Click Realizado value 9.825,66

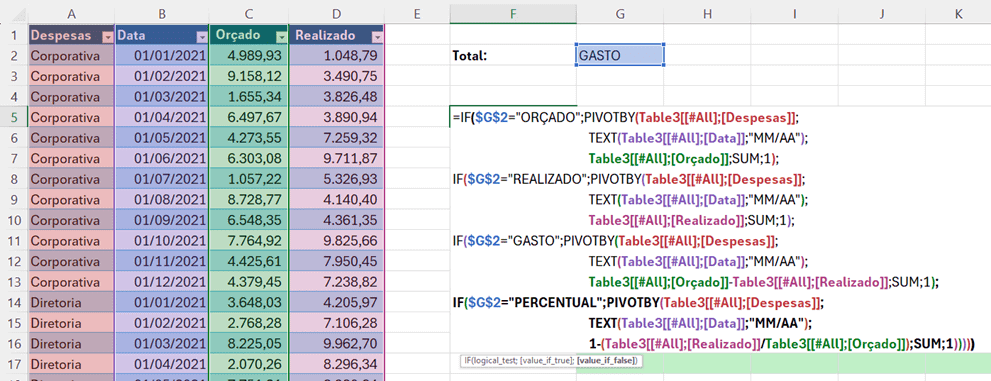(x=336, y=241)
